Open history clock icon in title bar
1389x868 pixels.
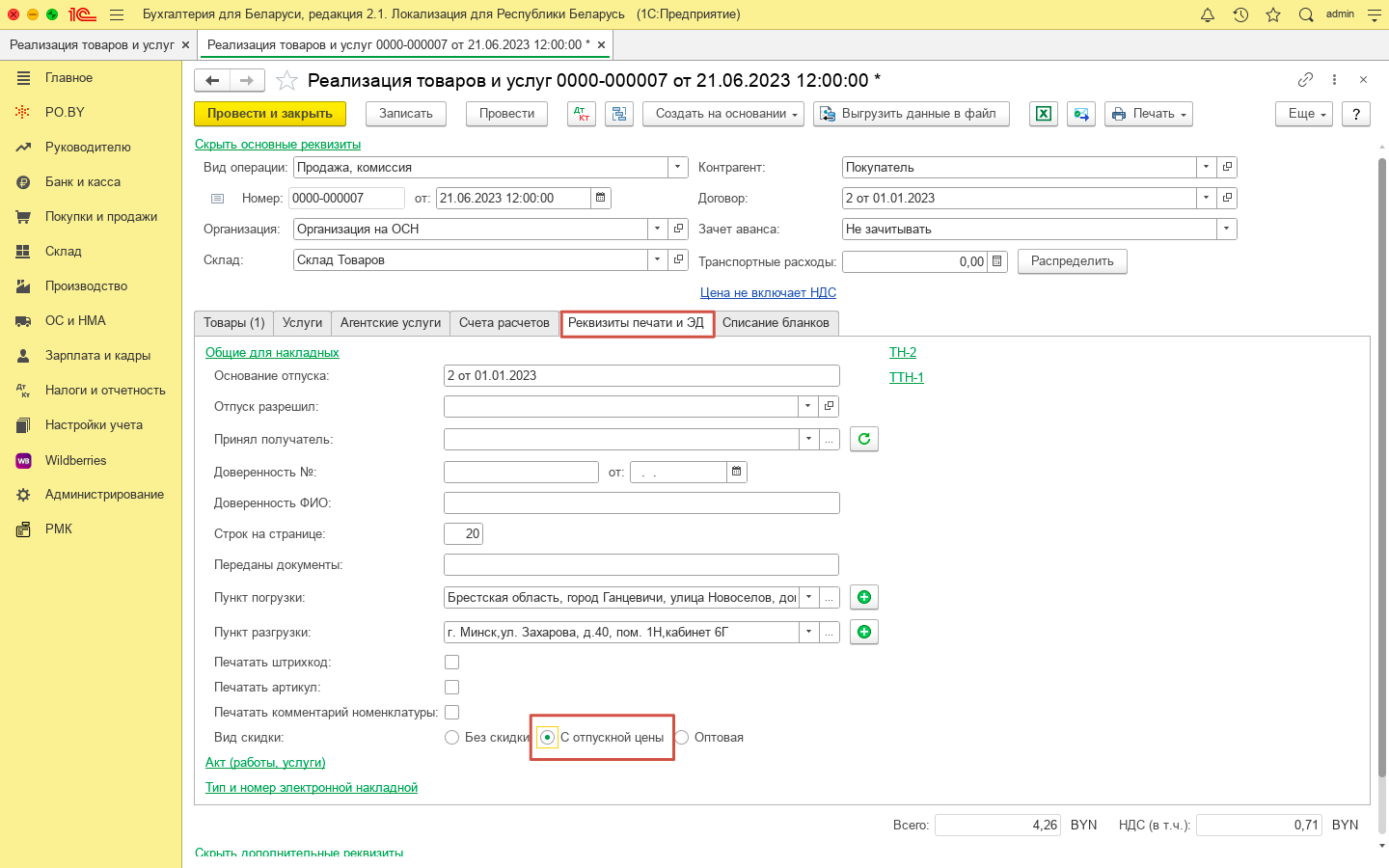[1240, 14]
